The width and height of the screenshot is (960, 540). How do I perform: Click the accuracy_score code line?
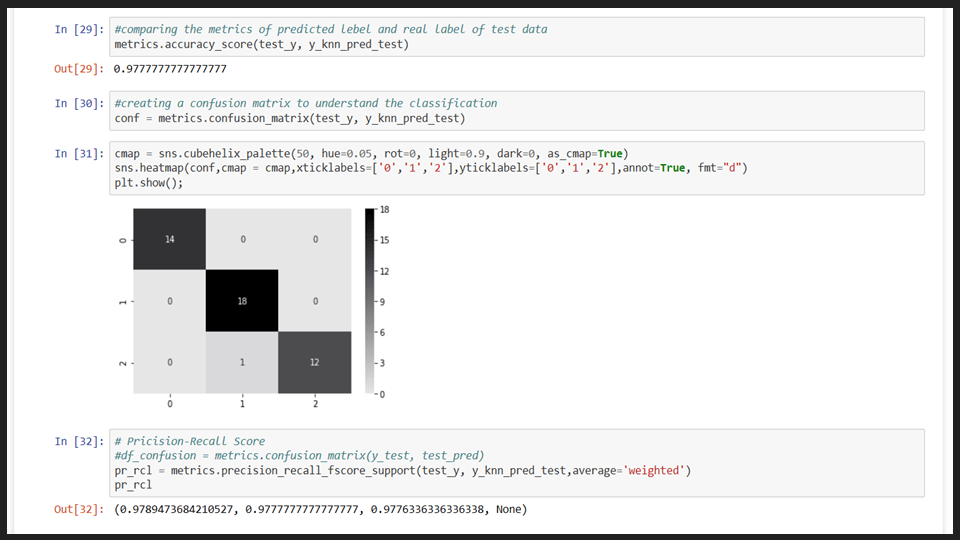(261, 44)
